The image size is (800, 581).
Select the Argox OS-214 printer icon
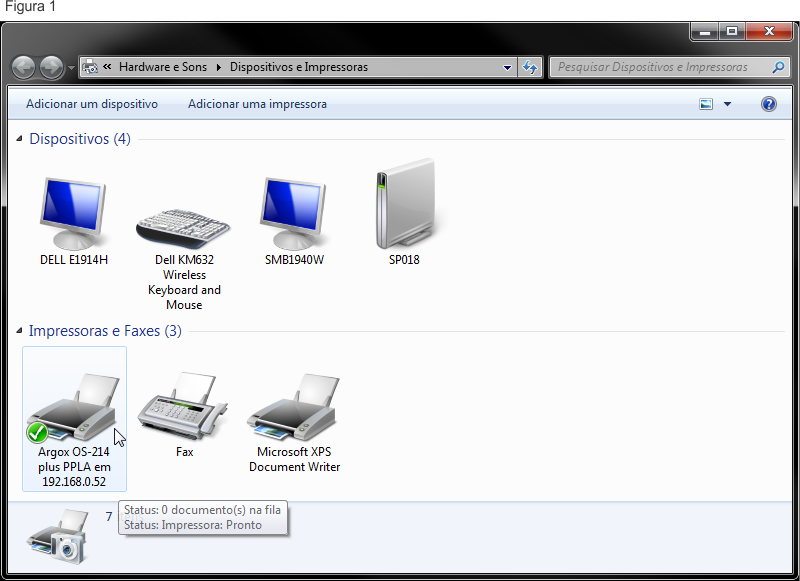73,408
